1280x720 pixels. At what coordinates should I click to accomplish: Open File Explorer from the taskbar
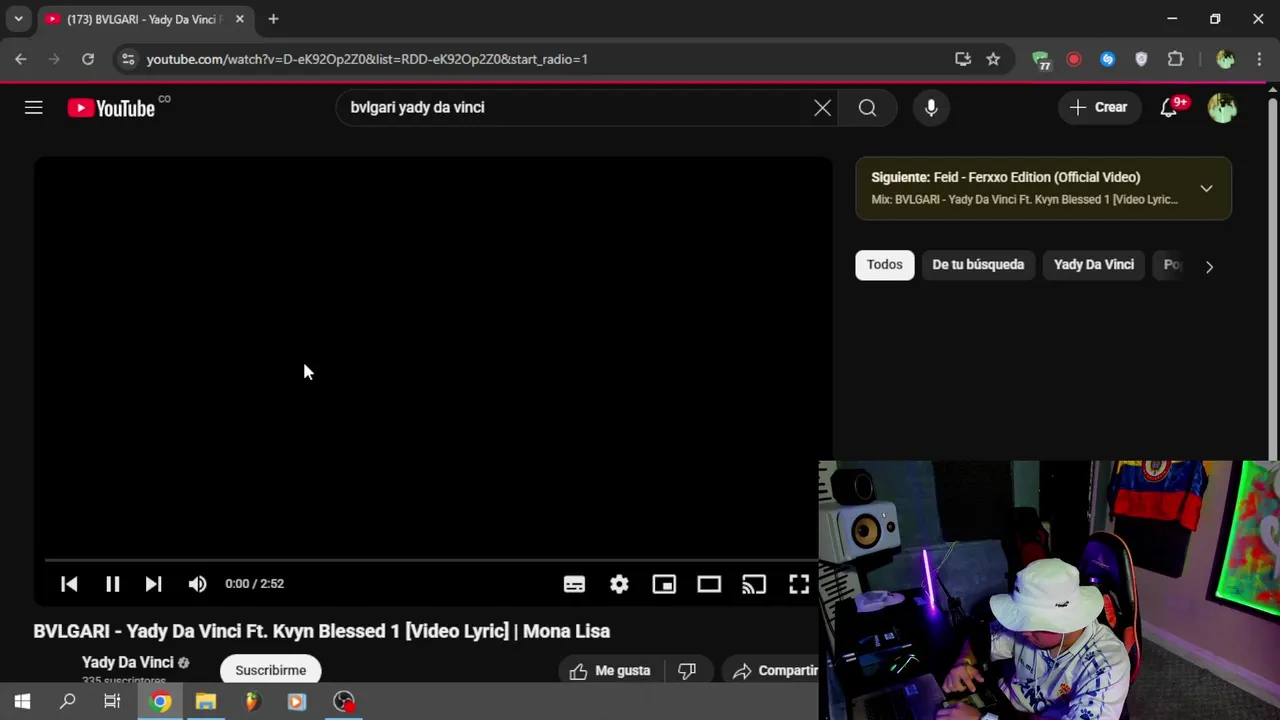pyautogui.click(x=206, y=702)
